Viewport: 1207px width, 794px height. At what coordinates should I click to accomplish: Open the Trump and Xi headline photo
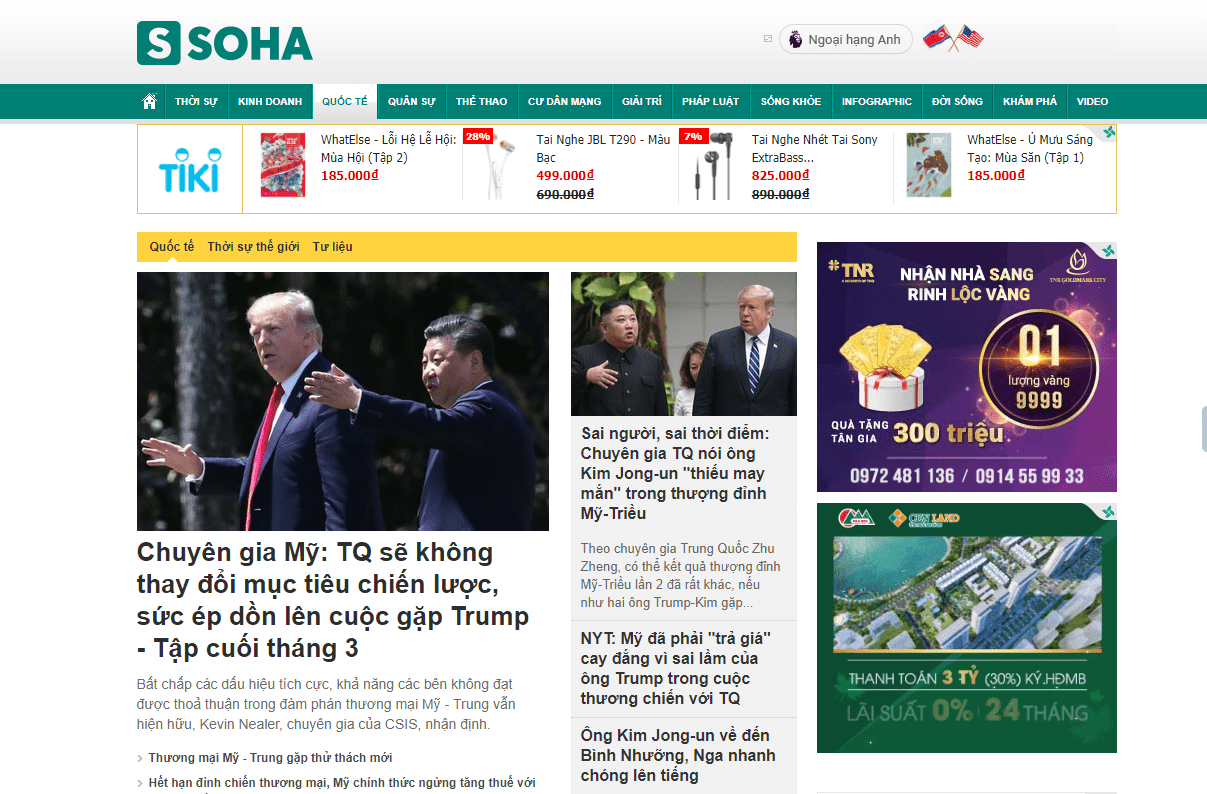343,401
